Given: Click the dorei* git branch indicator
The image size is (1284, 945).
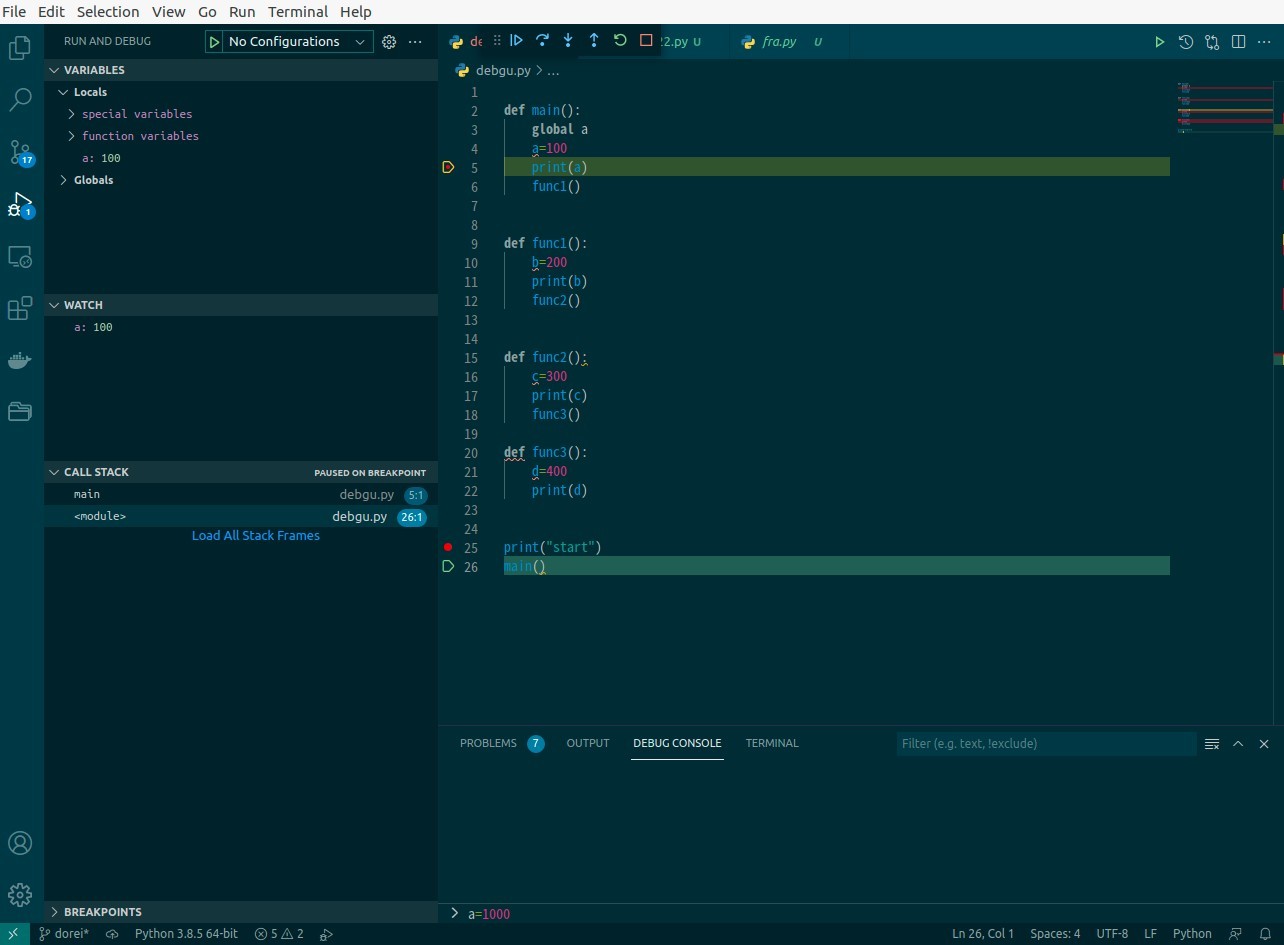Looking at the screenshot, I should click(64, 934).
